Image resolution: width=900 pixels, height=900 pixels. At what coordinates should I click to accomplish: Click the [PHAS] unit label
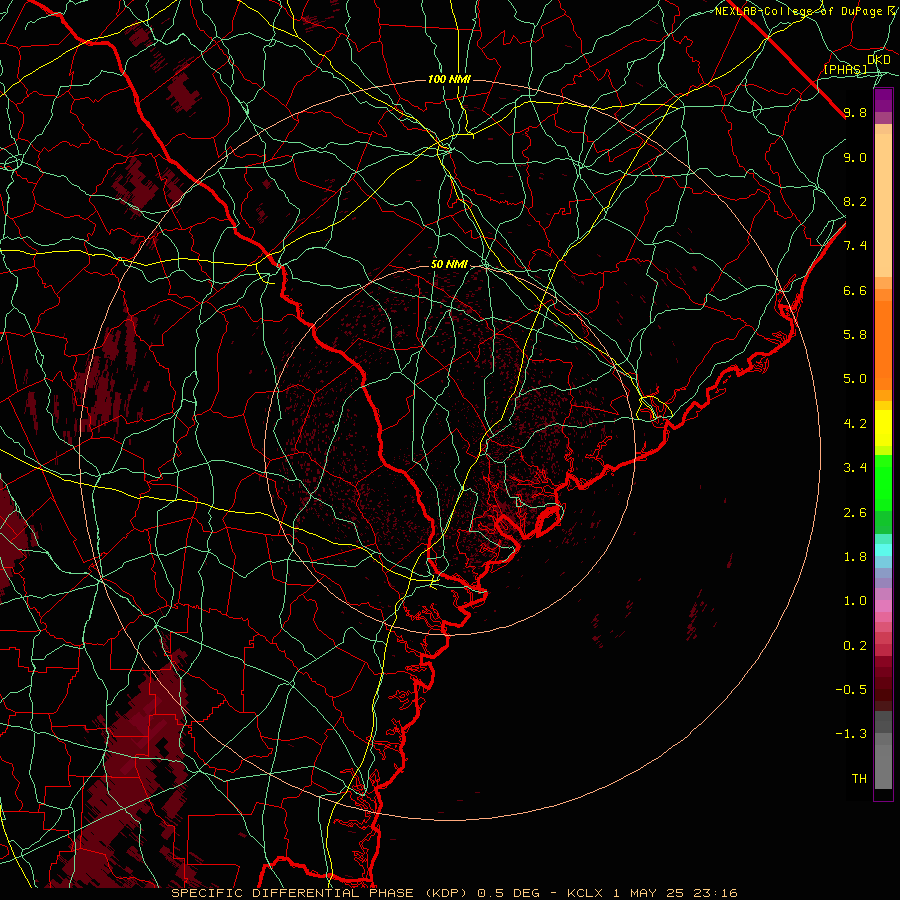click(x=845, y=69)
